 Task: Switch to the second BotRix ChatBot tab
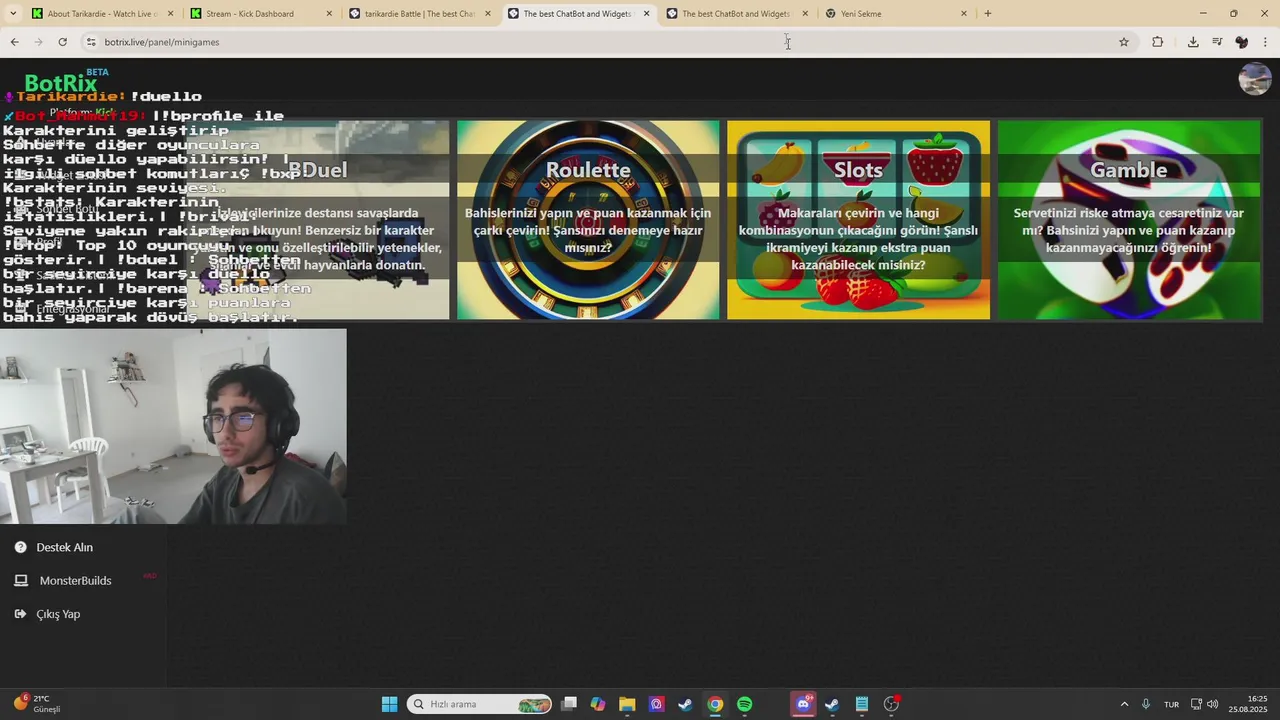[x=735, y=14]
